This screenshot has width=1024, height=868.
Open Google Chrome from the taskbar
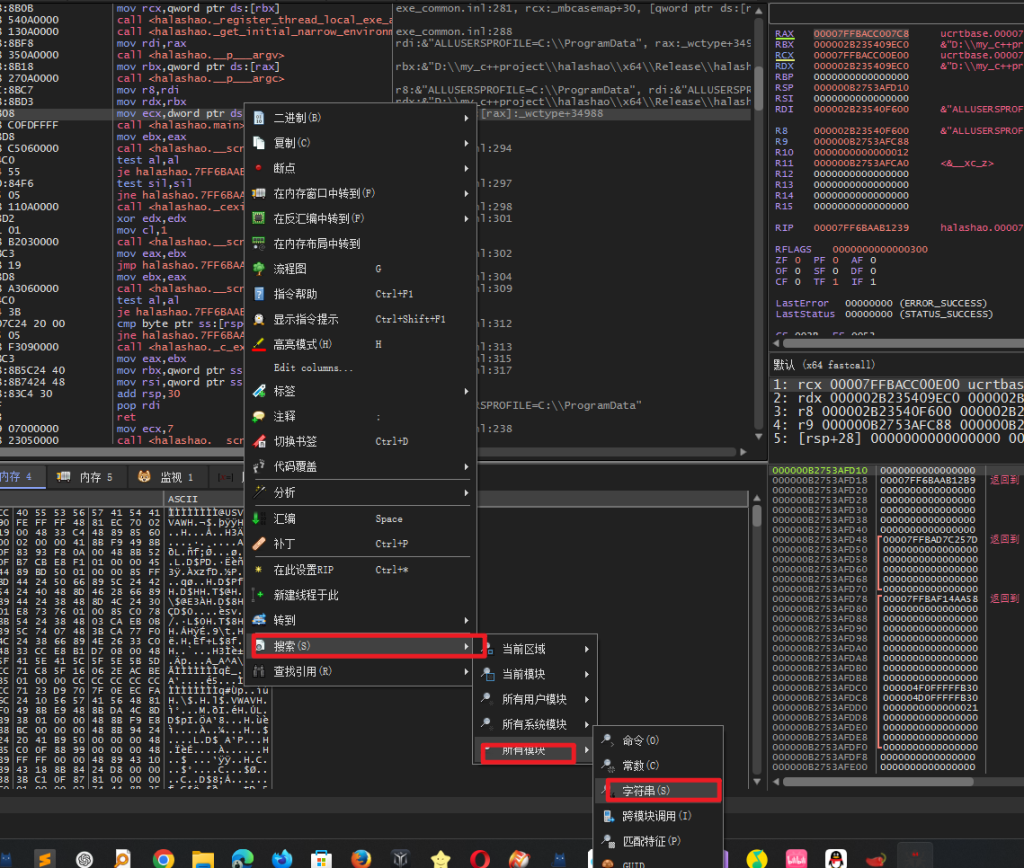pos(164,858)
